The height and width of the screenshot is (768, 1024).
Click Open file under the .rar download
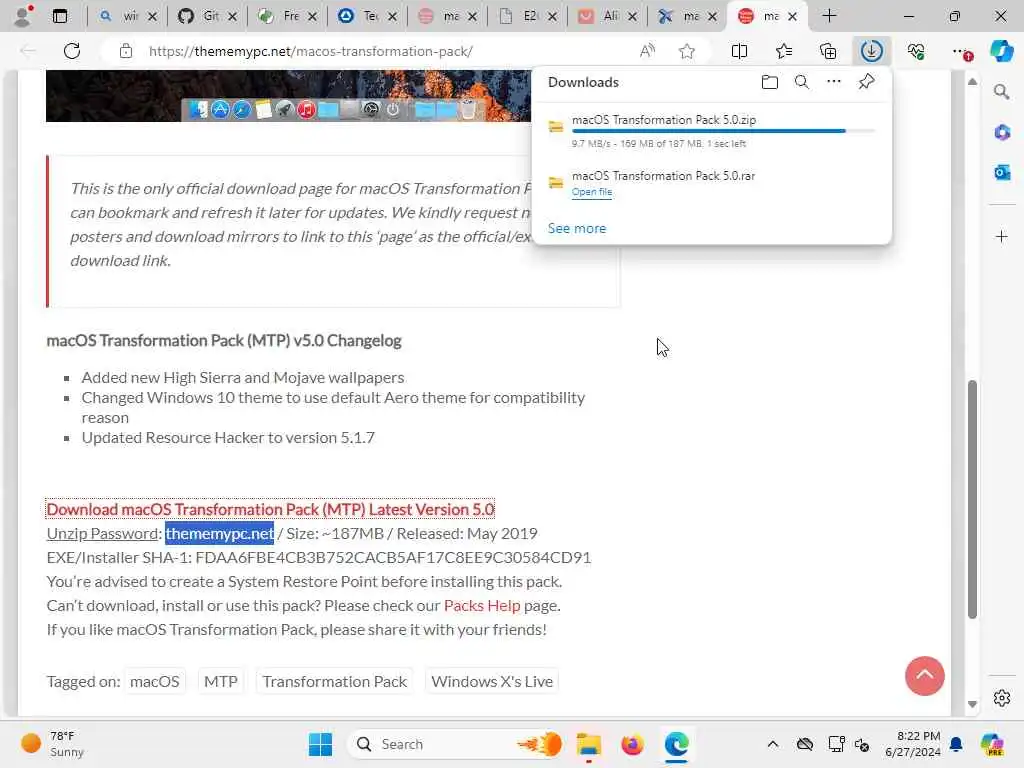(592, 192)
